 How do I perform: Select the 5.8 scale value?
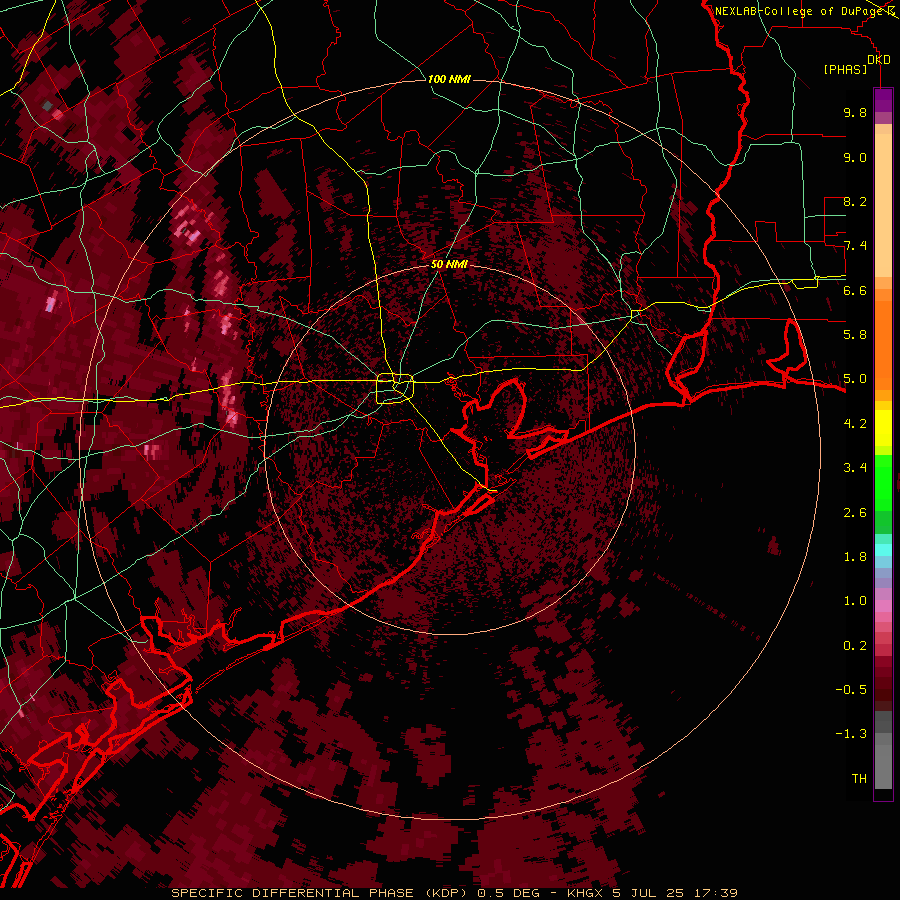(855, 335)
